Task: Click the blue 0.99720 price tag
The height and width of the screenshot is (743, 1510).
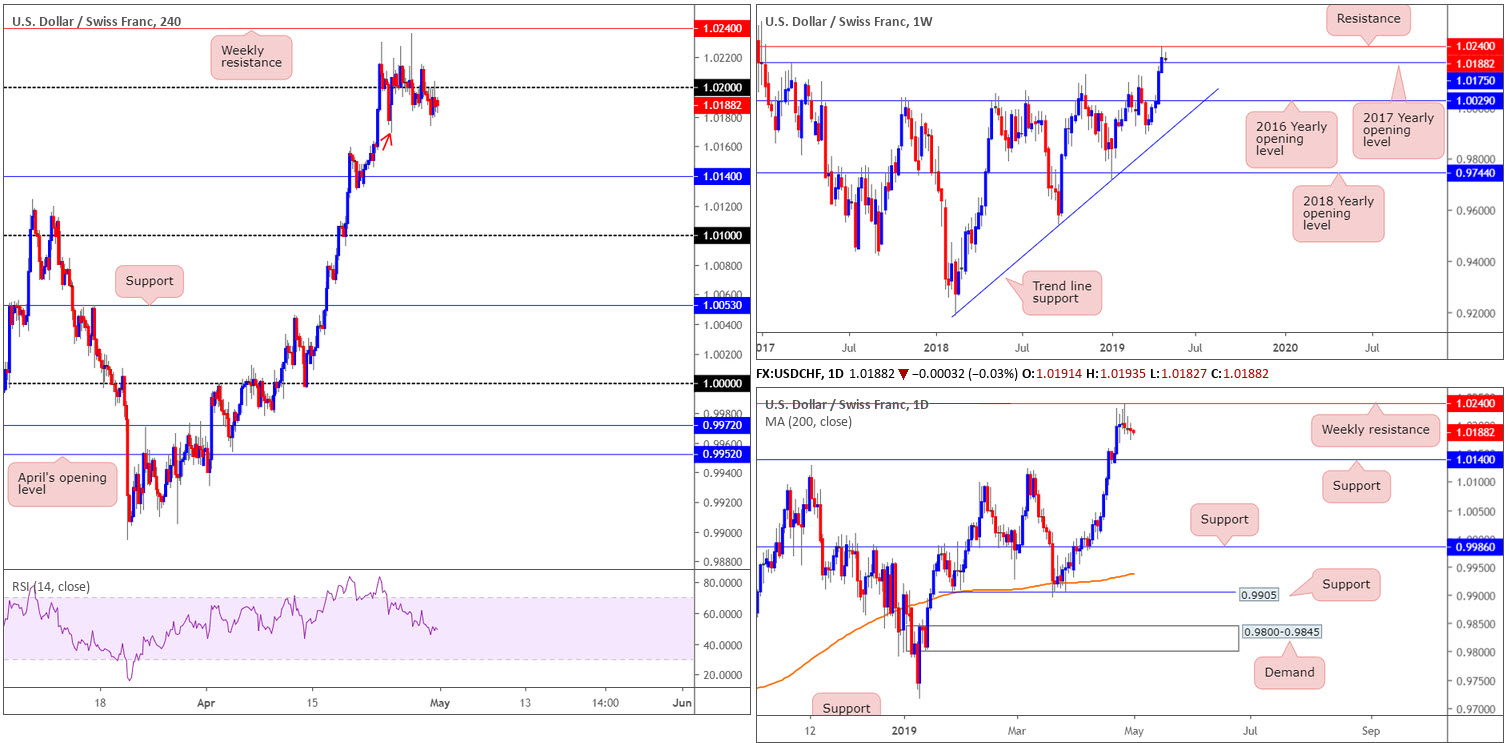Action: [x=721, y=426]
